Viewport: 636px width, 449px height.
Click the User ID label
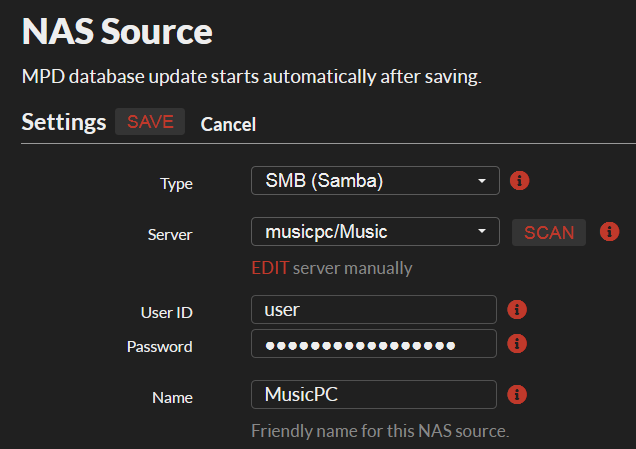click(166, 312)
